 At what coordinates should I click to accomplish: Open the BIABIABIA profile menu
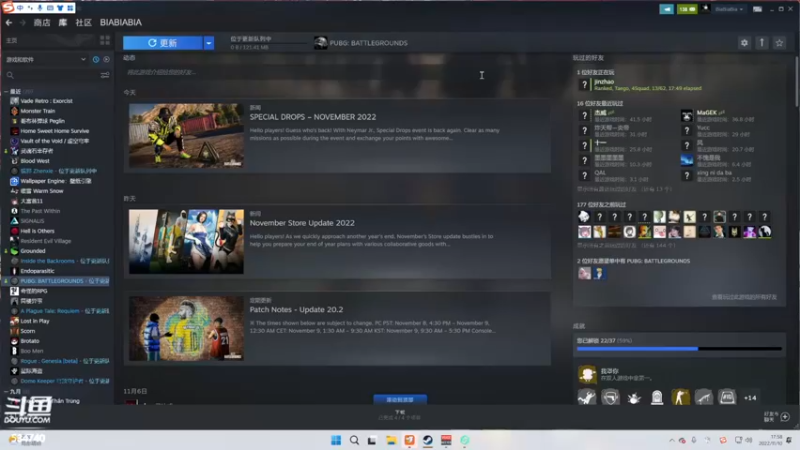coord(121,22)
